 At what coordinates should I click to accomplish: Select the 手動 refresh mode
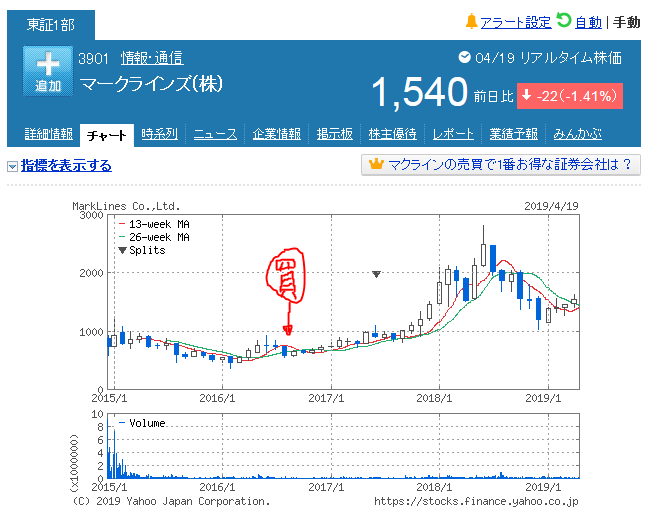pyautogui.click(x=626, y=22)
